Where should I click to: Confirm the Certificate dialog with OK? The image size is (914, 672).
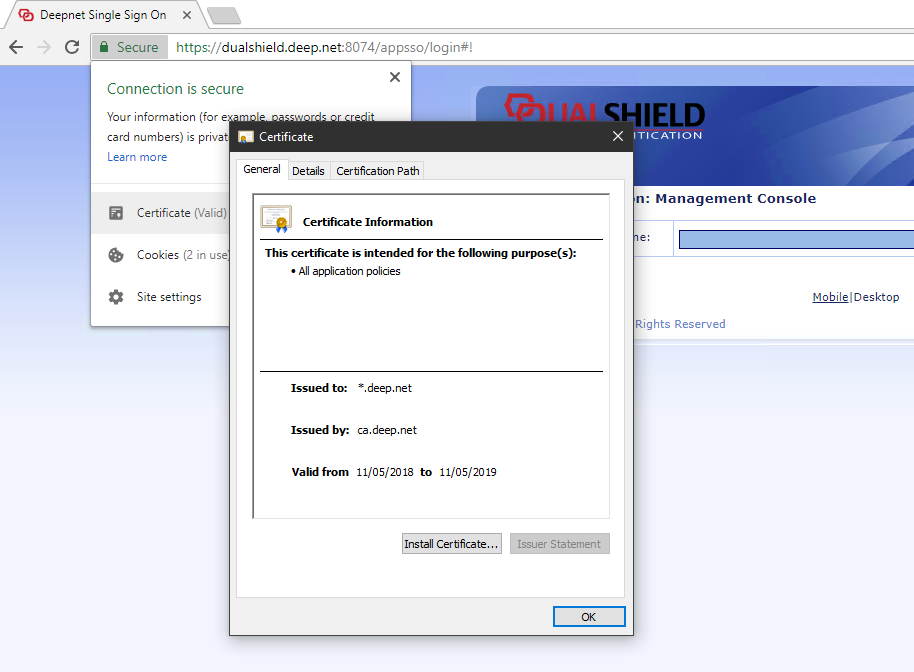(x=589, y=617)
